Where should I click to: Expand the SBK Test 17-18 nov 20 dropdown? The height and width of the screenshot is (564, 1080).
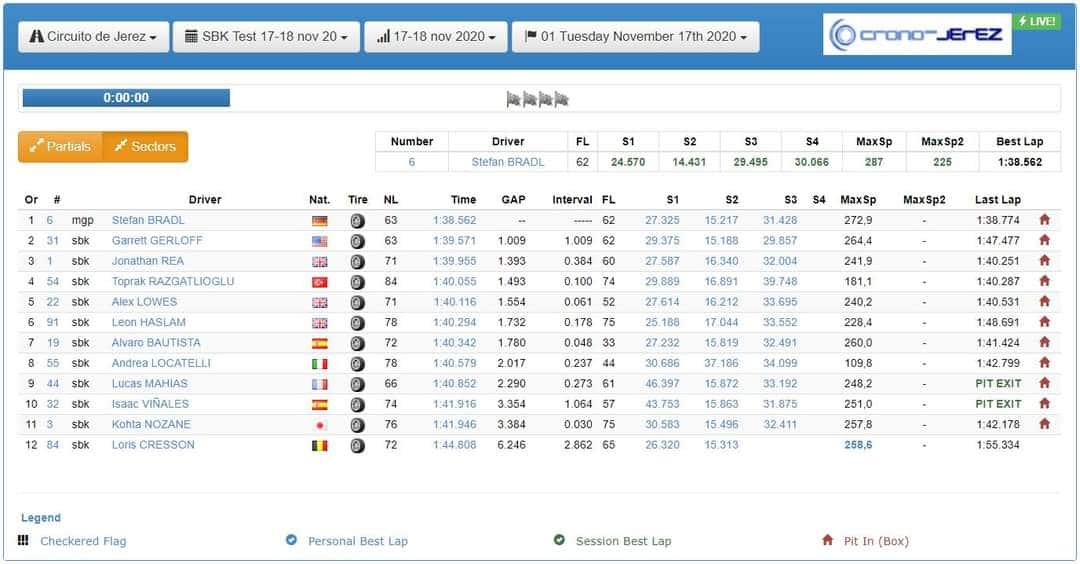point(266,37)
